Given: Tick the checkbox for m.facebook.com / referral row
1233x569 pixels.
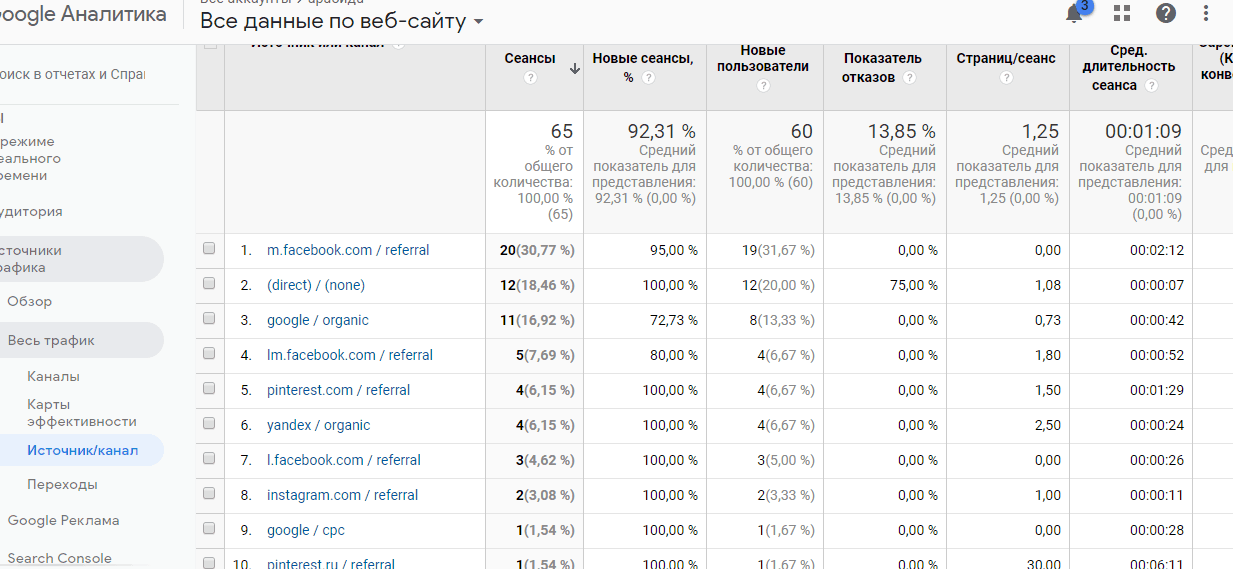Looking at the screenshot, I should [x=209, y=249].
